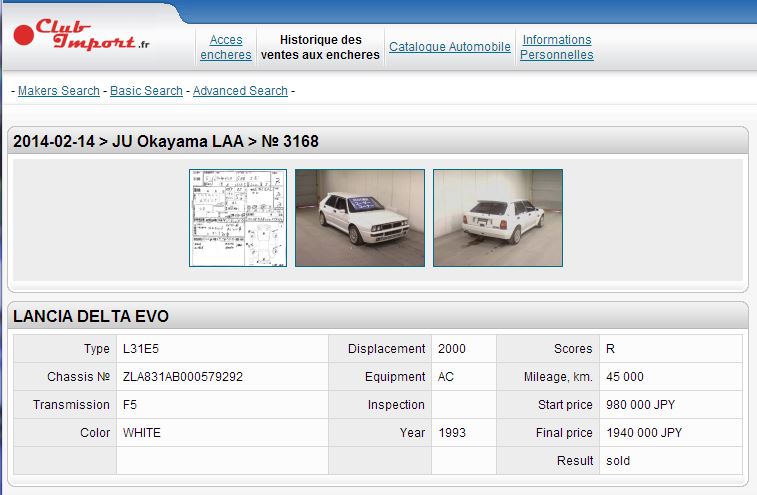The image size is (757, 495).
Task: Click the Start price label
Action: pyautogui.click(x=565, y=405)
